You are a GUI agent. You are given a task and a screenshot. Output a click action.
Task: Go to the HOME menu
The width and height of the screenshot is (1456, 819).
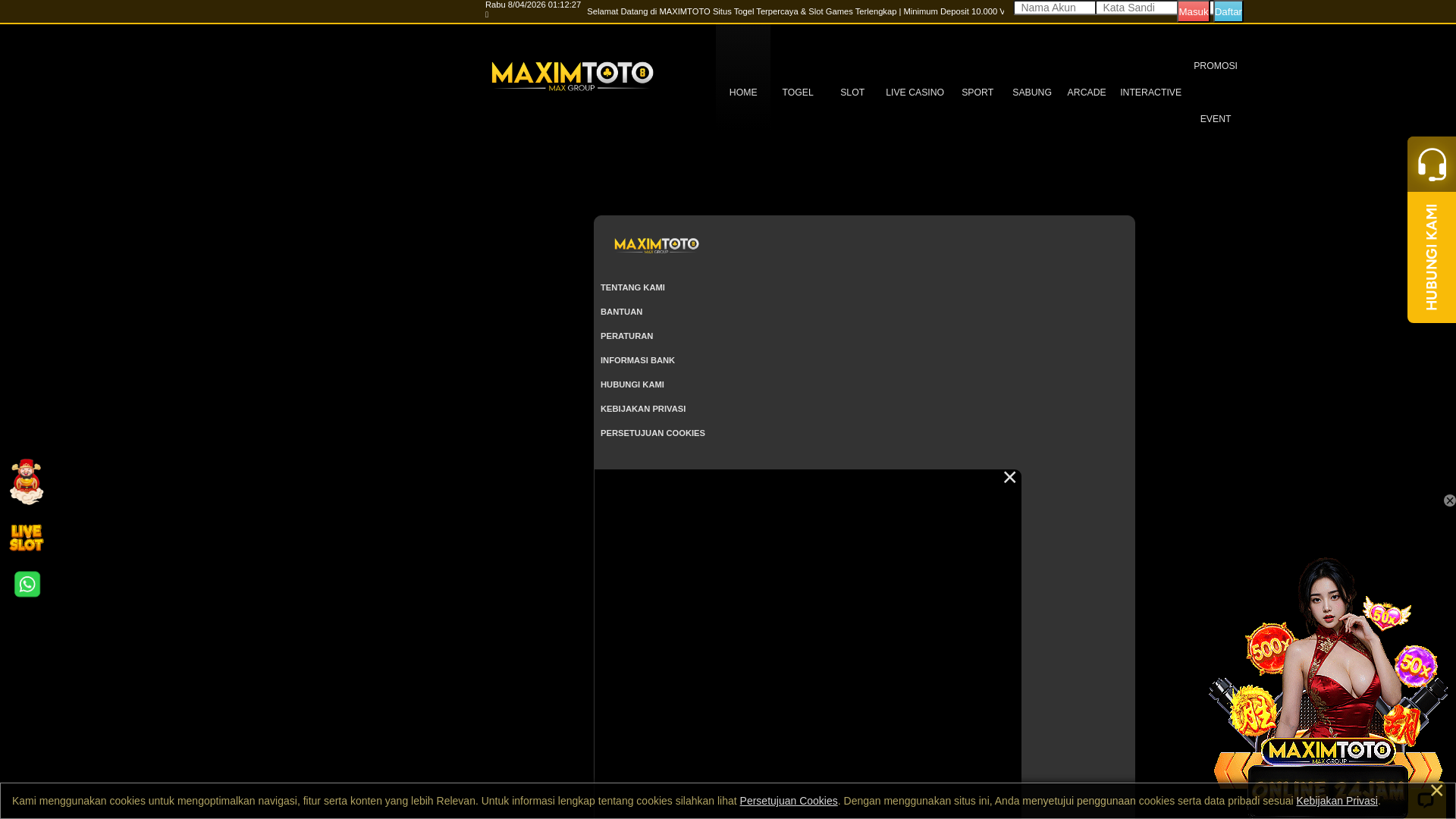[x=743, y=93]
